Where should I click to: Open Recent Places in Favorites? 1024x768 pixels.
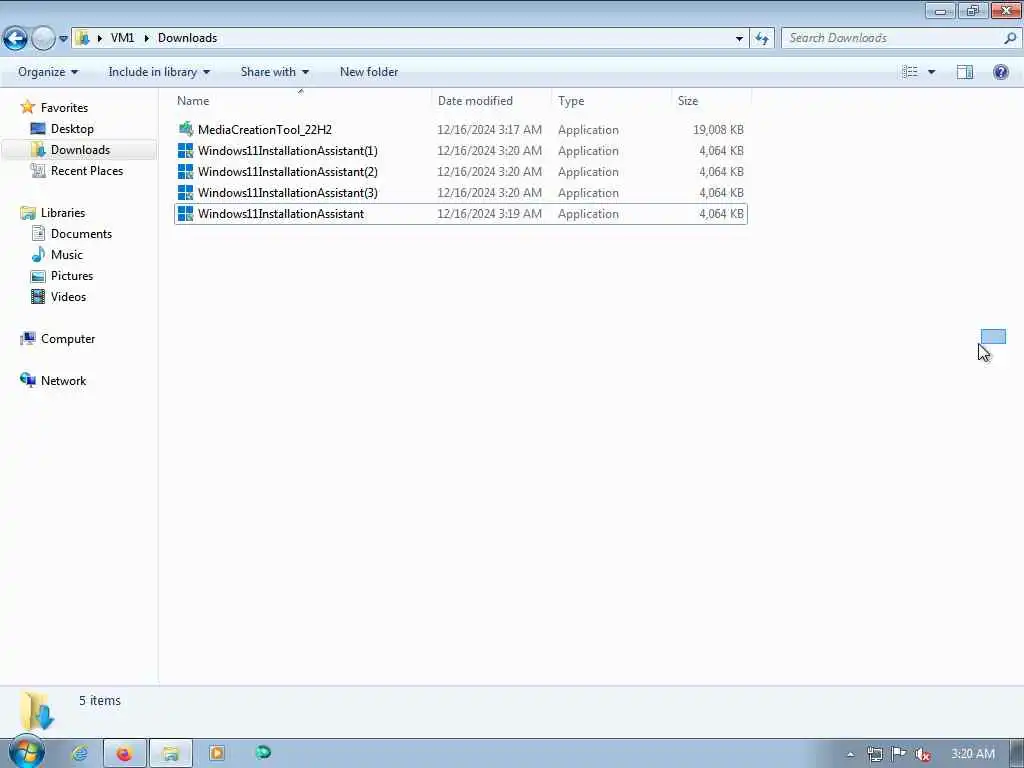click(x=87, y=170)
